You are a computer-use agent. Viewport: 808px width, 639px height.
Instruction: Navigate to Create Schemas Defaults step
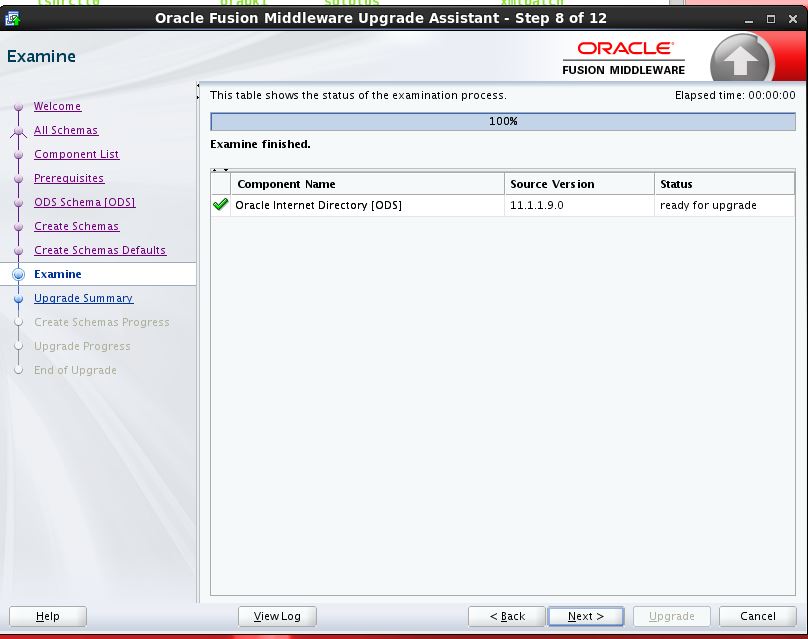pos(100,250)
